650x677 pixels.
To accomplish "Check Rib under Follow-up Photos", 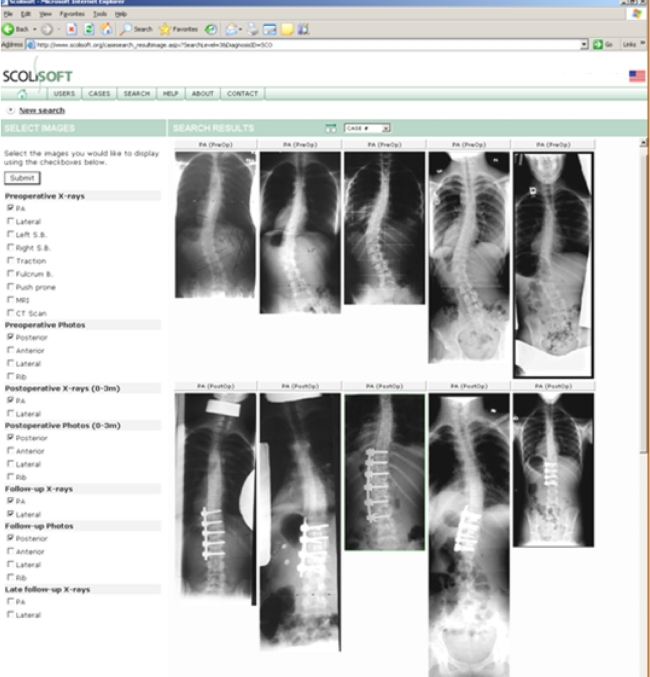I will 10,577.
